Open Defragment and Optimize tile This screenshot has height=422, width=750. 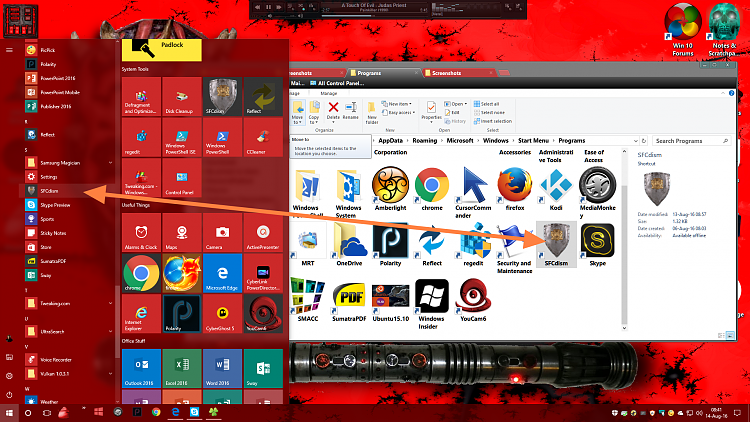coord(141,97)
